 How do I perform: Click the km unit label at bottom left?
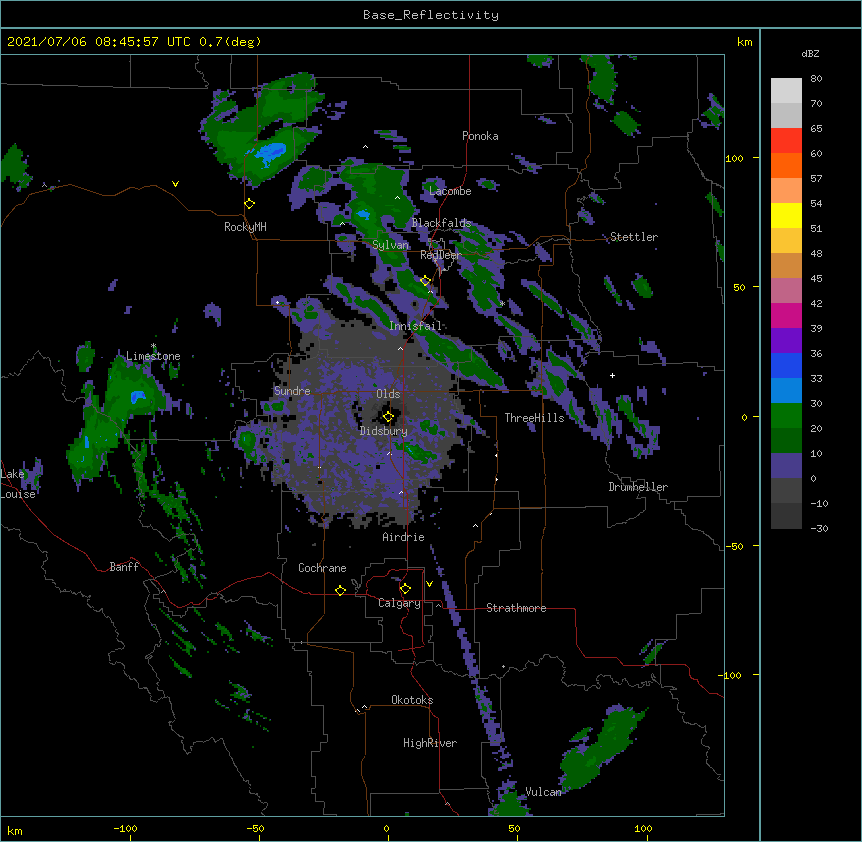(x=15, y=830)
